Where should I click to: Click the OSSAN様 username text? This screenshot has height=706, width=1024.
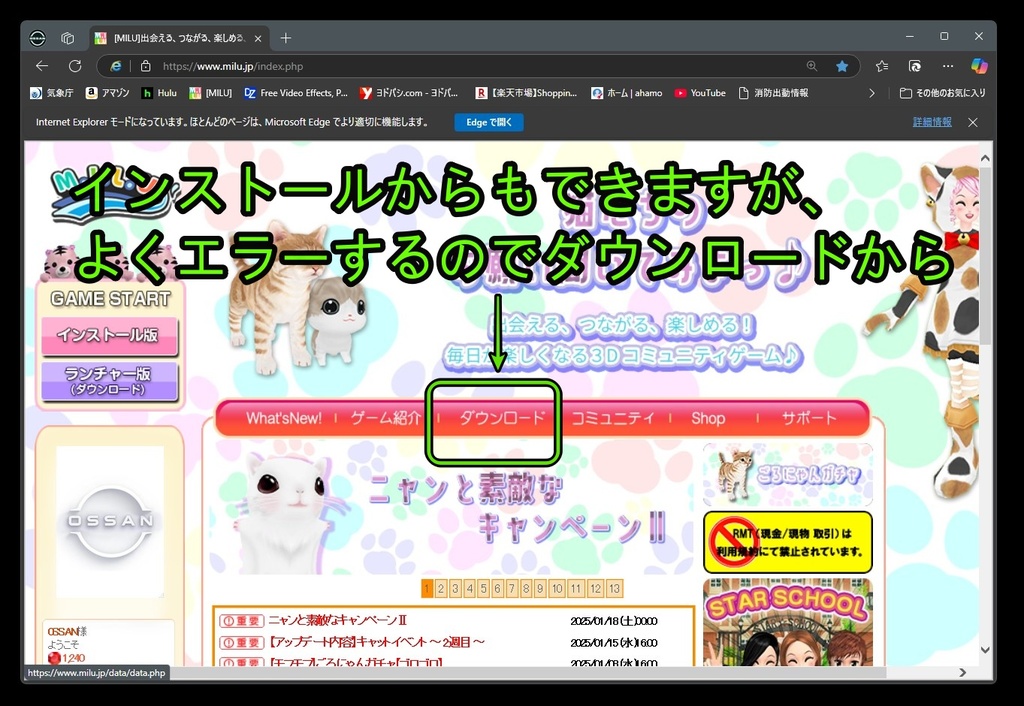(x=67, y=632)
